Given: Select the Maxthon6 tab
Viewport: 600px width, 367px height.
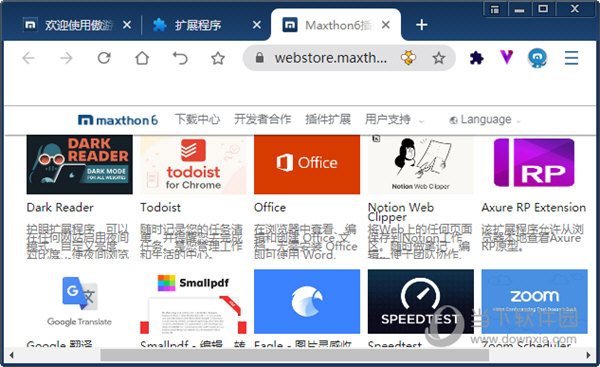Looking at the screenshot, I should point(336,25).
